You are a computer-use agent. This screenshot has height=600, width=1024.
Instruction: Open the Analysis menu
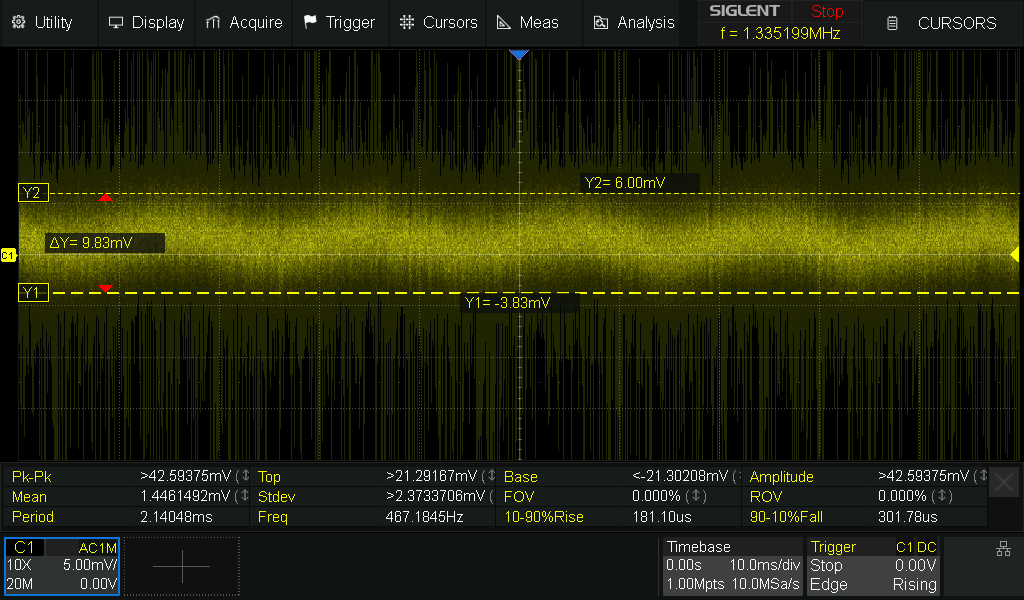[634, 22]
